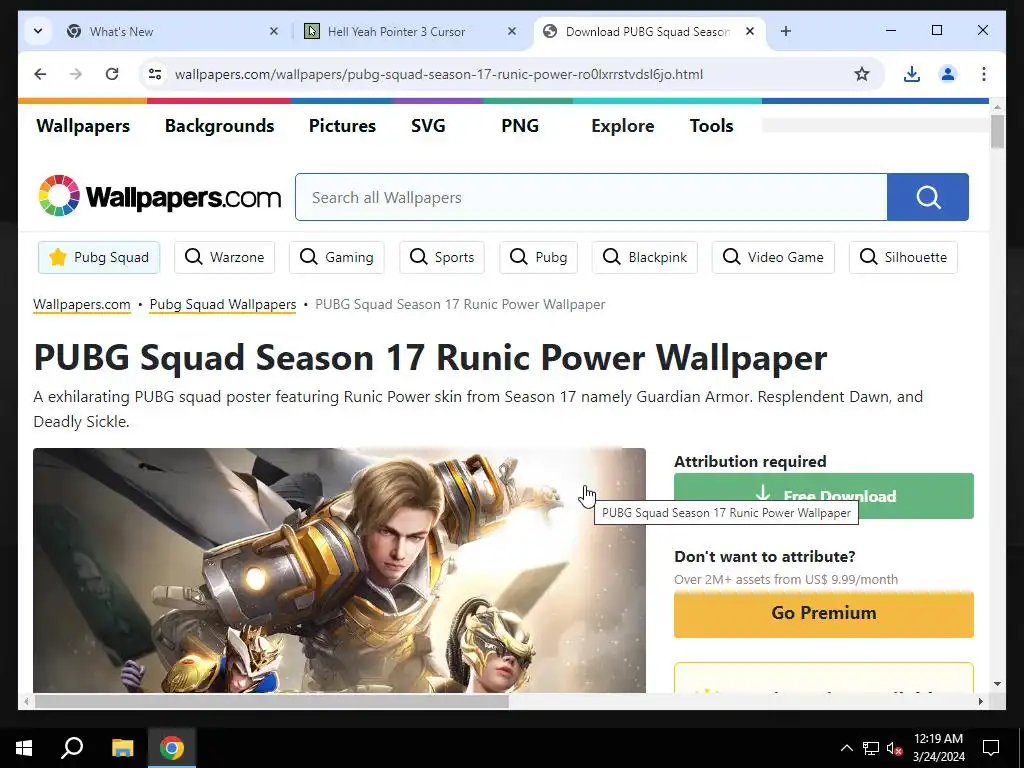
Task: Open the Windows Start menu
Action: click(x=24, y=748)
